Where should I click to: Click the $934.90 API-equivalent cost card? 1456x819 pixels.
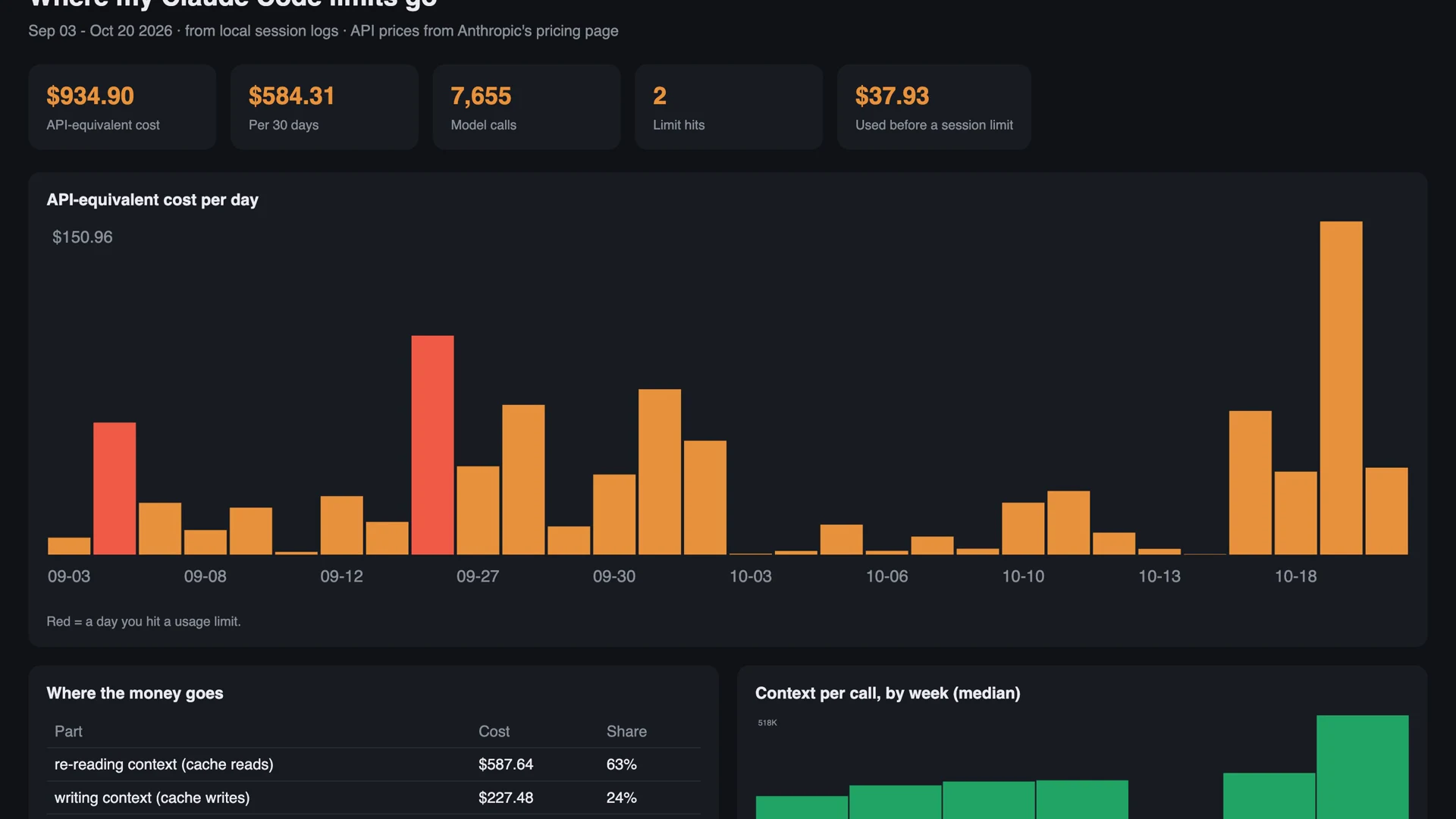[122, 107]
